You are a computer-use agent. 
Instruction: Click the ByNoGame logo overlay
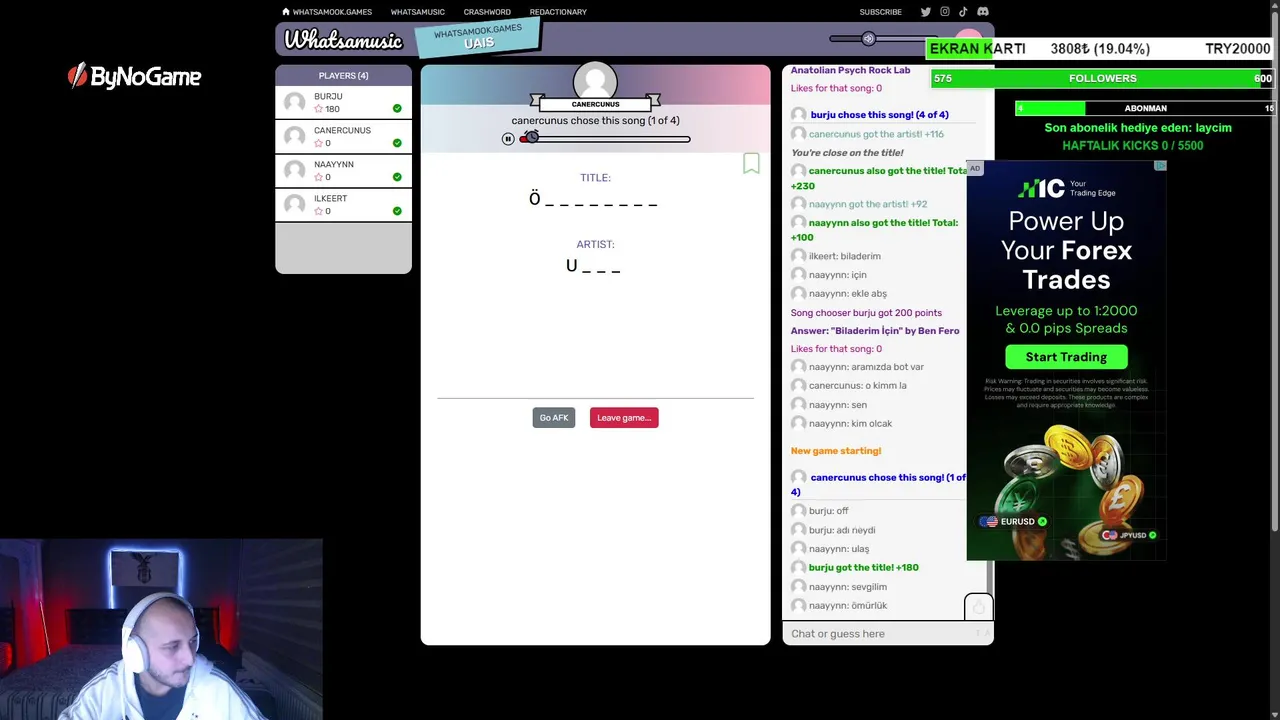pos(134,76)
